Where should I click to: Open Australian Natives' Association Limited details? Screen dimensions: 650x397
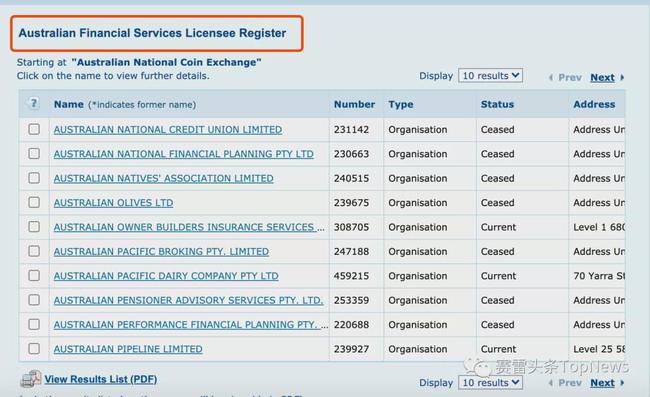[163, 178]
